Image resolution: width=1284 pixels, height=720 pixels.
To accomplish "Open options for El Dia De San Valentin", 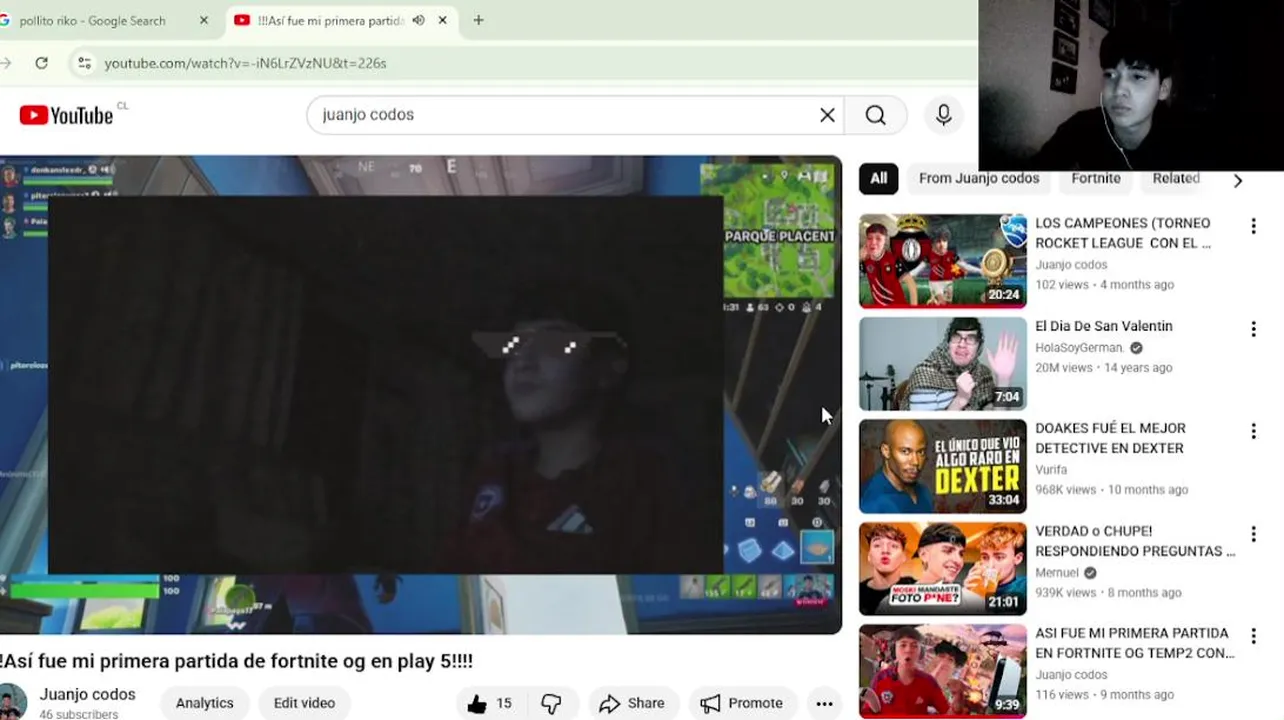I will click(x=1253, y=329).
